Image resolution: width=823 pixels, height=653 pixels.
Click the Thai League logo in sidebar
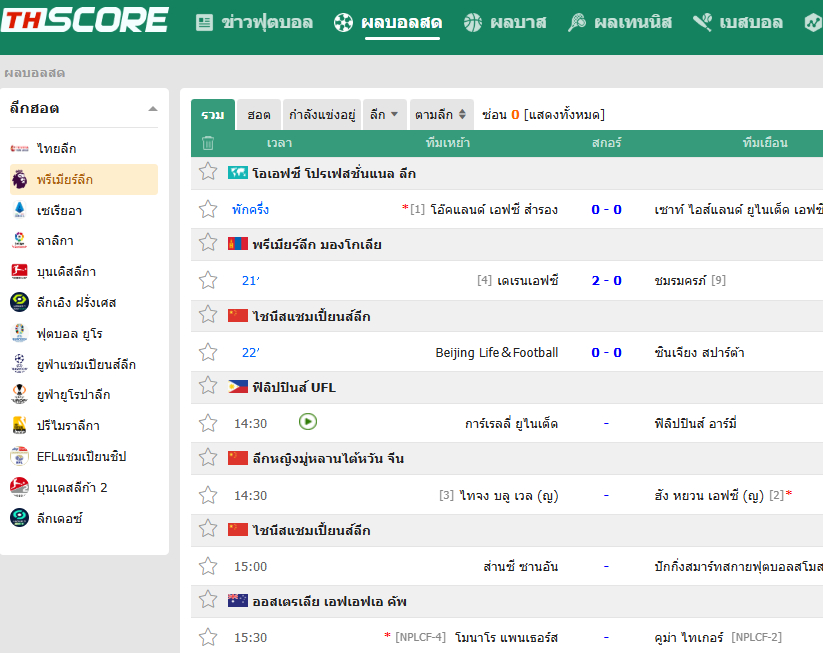pos(19,149)
